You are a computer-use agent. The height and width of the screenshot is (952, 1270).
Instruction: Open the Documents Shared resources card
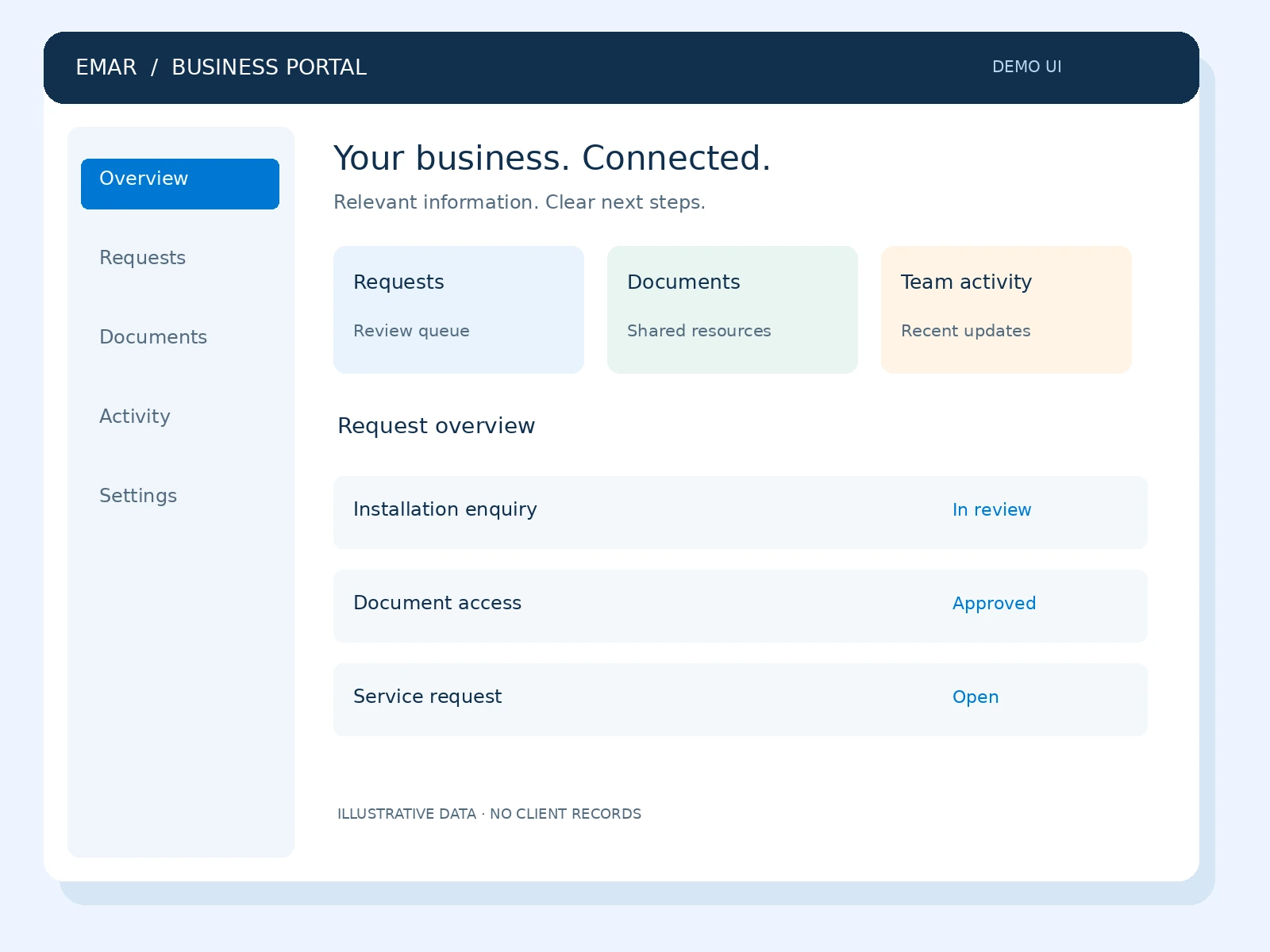733,309
